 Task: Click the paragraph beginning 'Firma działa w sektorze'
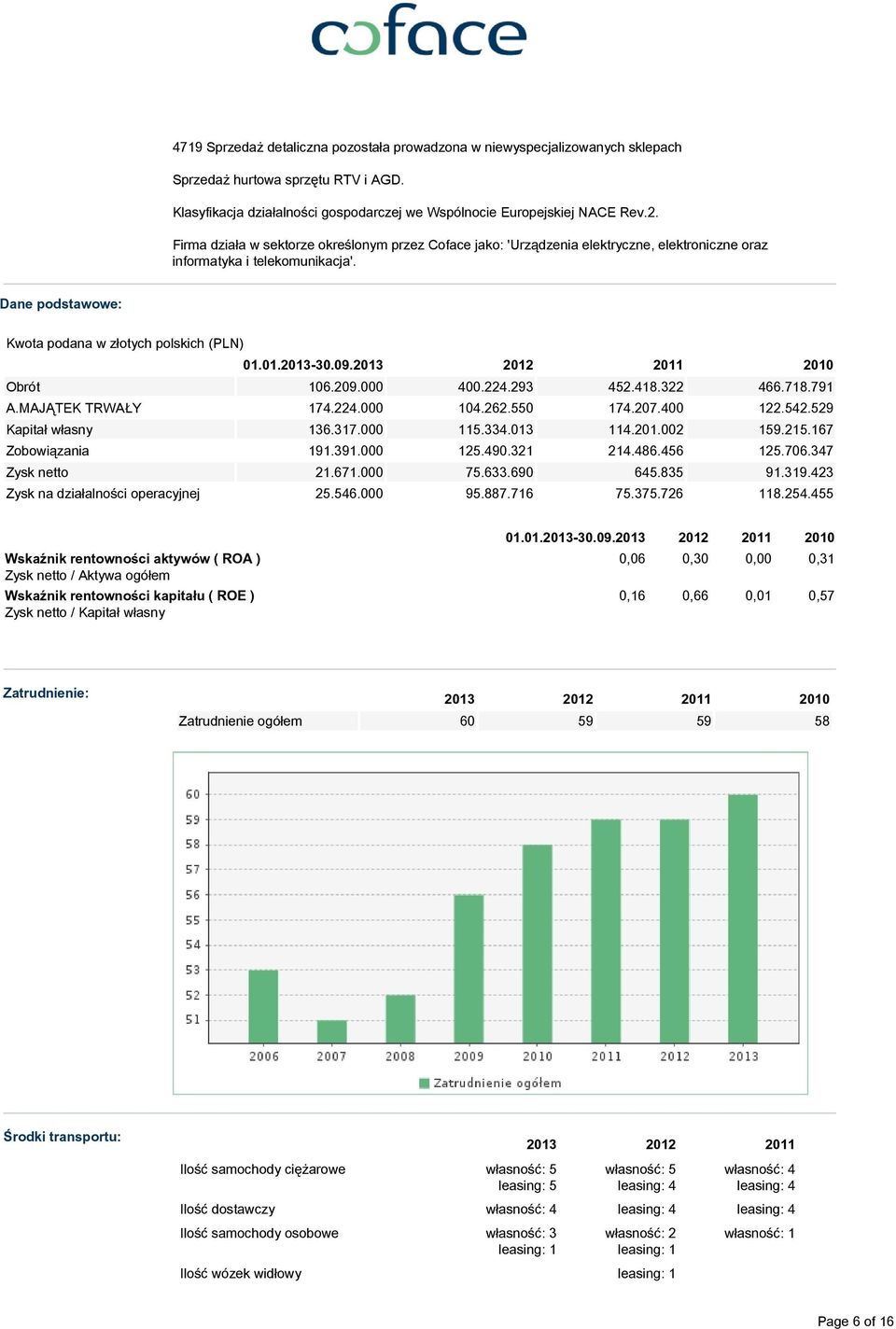[470, 253]
